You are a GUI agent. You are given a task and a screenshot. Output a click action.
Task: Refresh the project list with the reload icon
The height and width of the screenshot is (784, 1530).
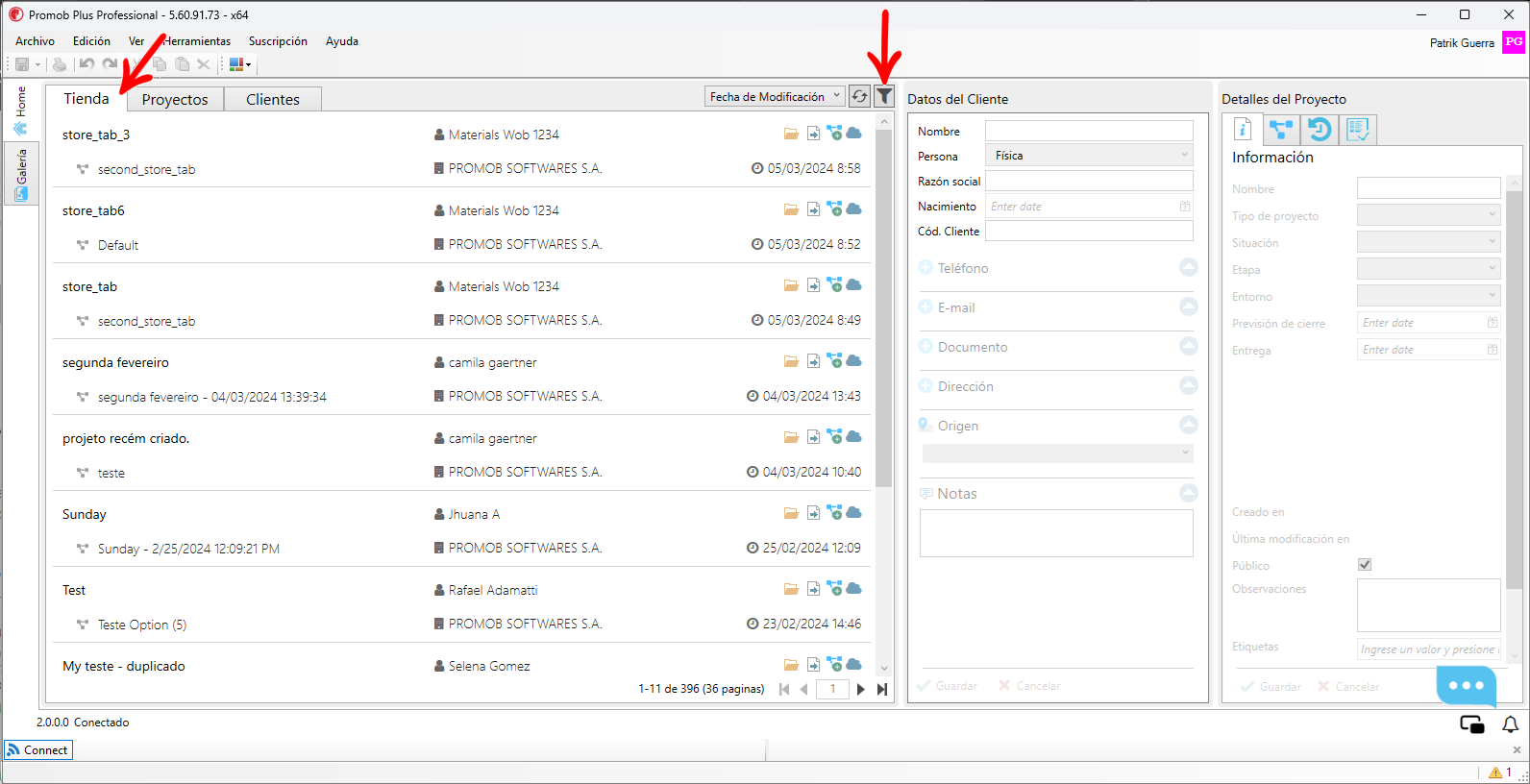859,96
